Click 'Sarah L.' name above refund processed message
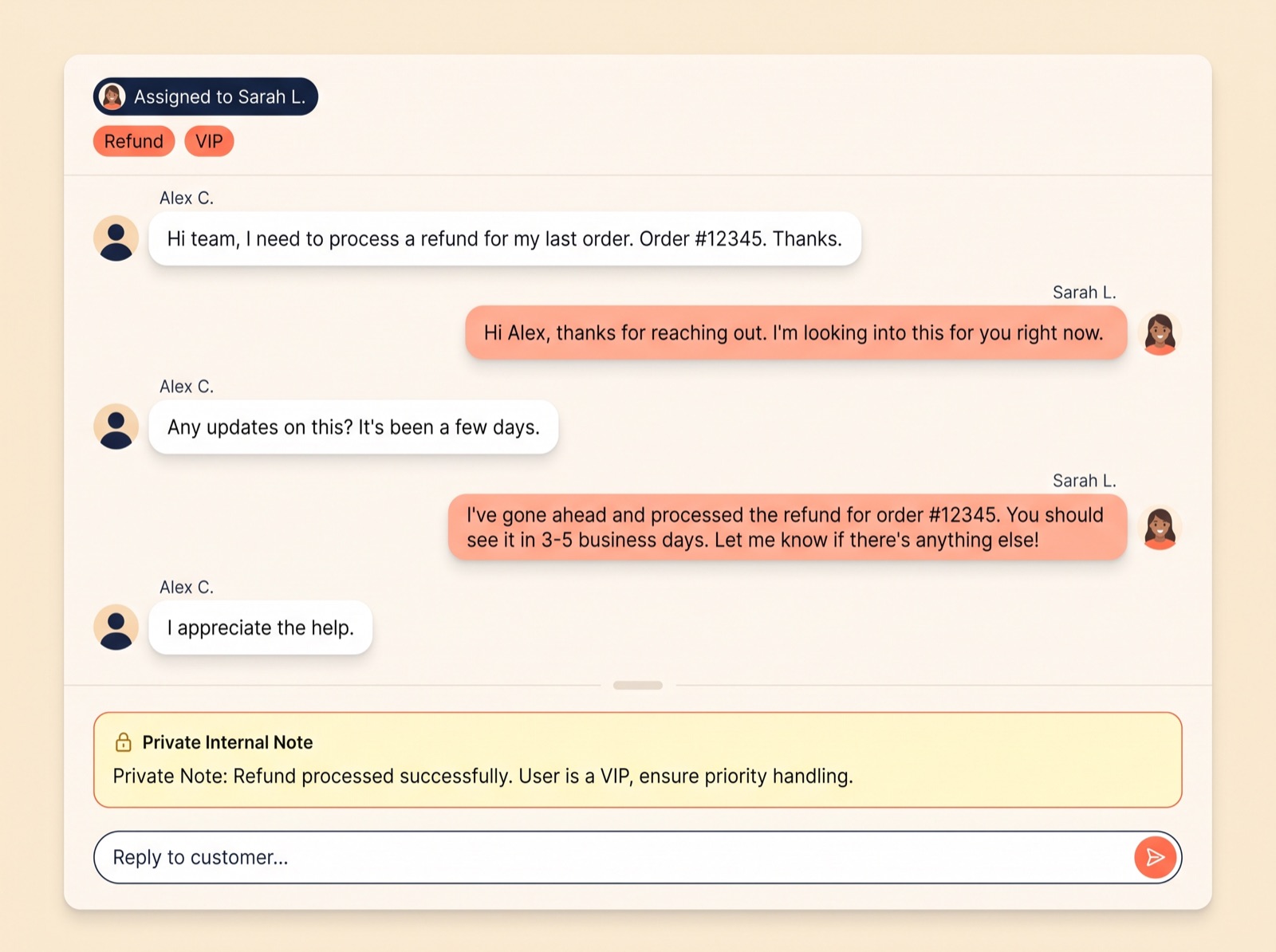 pyautogui.click(x=1085, y=480)
